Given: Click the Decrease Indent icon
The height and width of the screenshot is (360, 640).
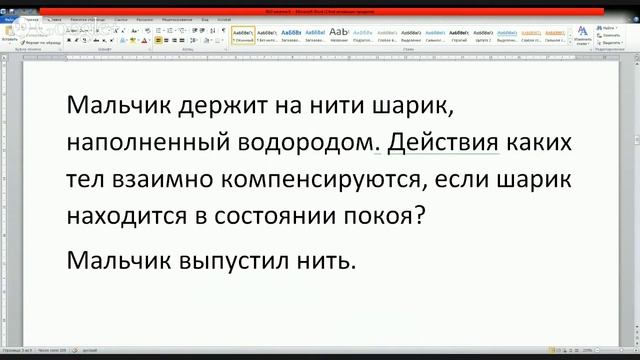Looking at the screenshot, I should (x=195, y=31).
